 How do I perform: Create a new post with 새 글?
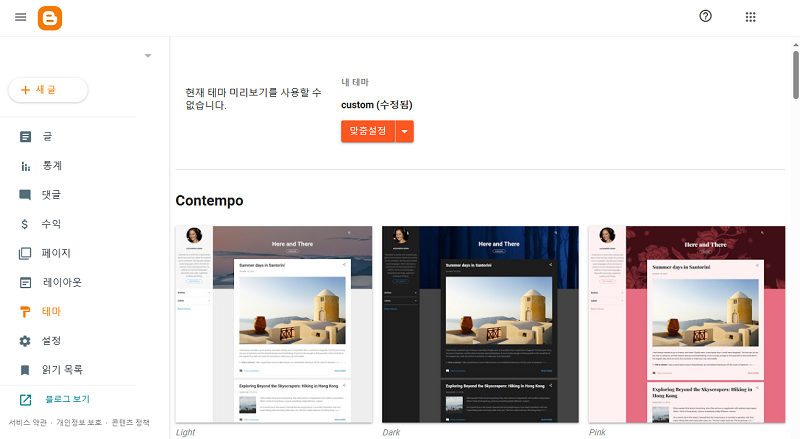(x=48, y=90)
